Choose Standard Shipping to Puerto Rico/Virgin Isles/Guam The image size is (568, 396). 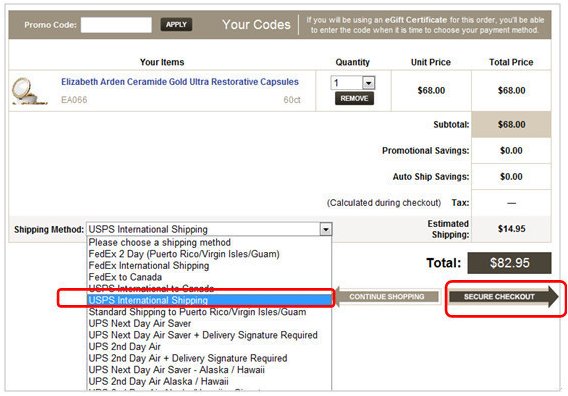pyautogui.click(x=209, y=312)
